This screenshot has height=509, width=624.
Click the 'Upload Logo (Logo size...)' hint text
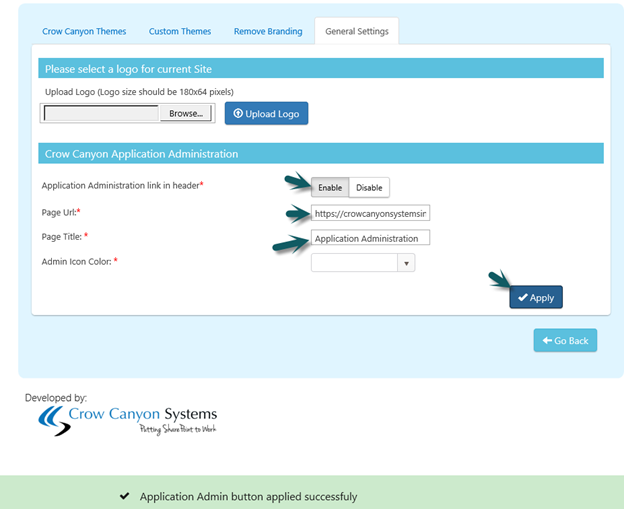139,92
